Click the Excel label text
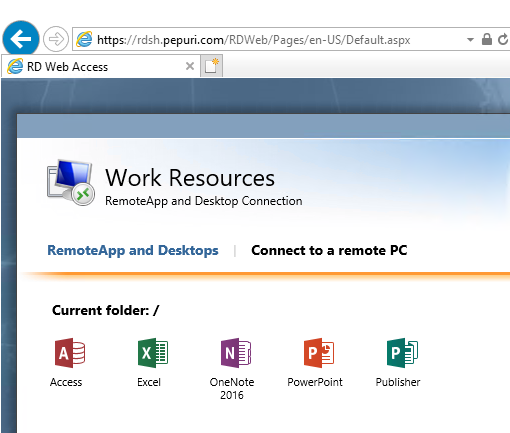Viewport: 510px width, 433px height. tap(149, 382)
